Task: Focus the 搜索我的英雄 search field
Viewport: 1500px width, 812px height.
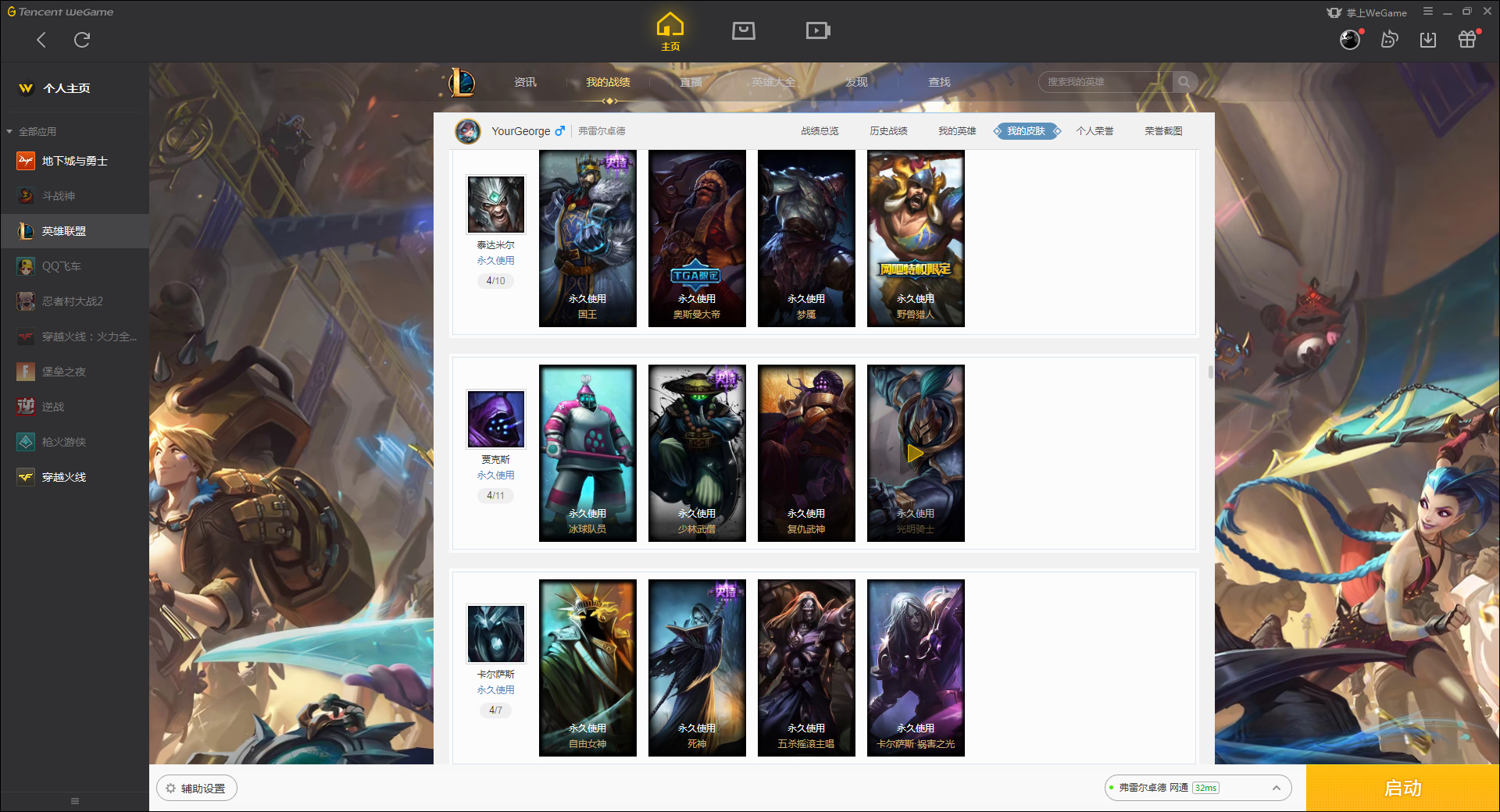Action: coord(1105,82)
